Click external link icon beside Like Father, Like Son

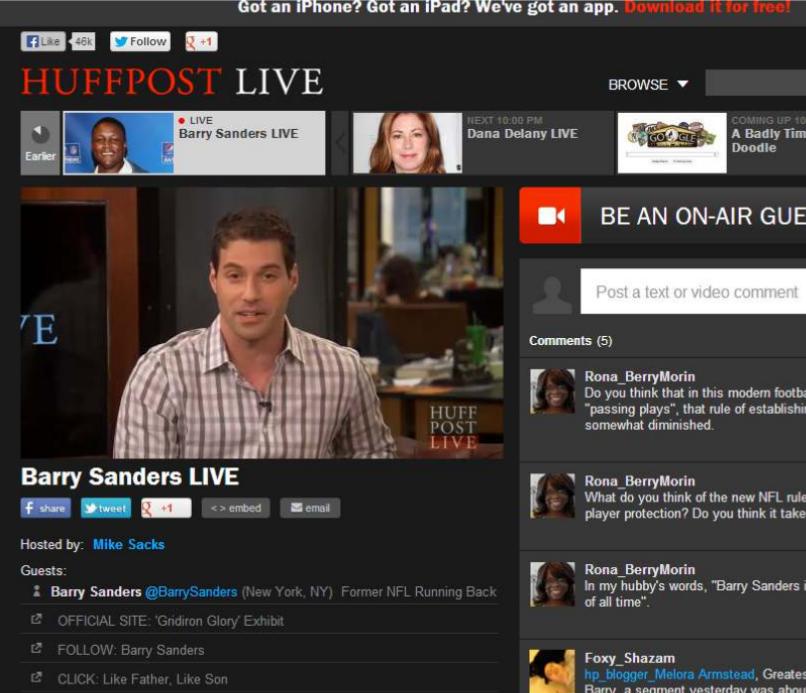click(36, 678)
